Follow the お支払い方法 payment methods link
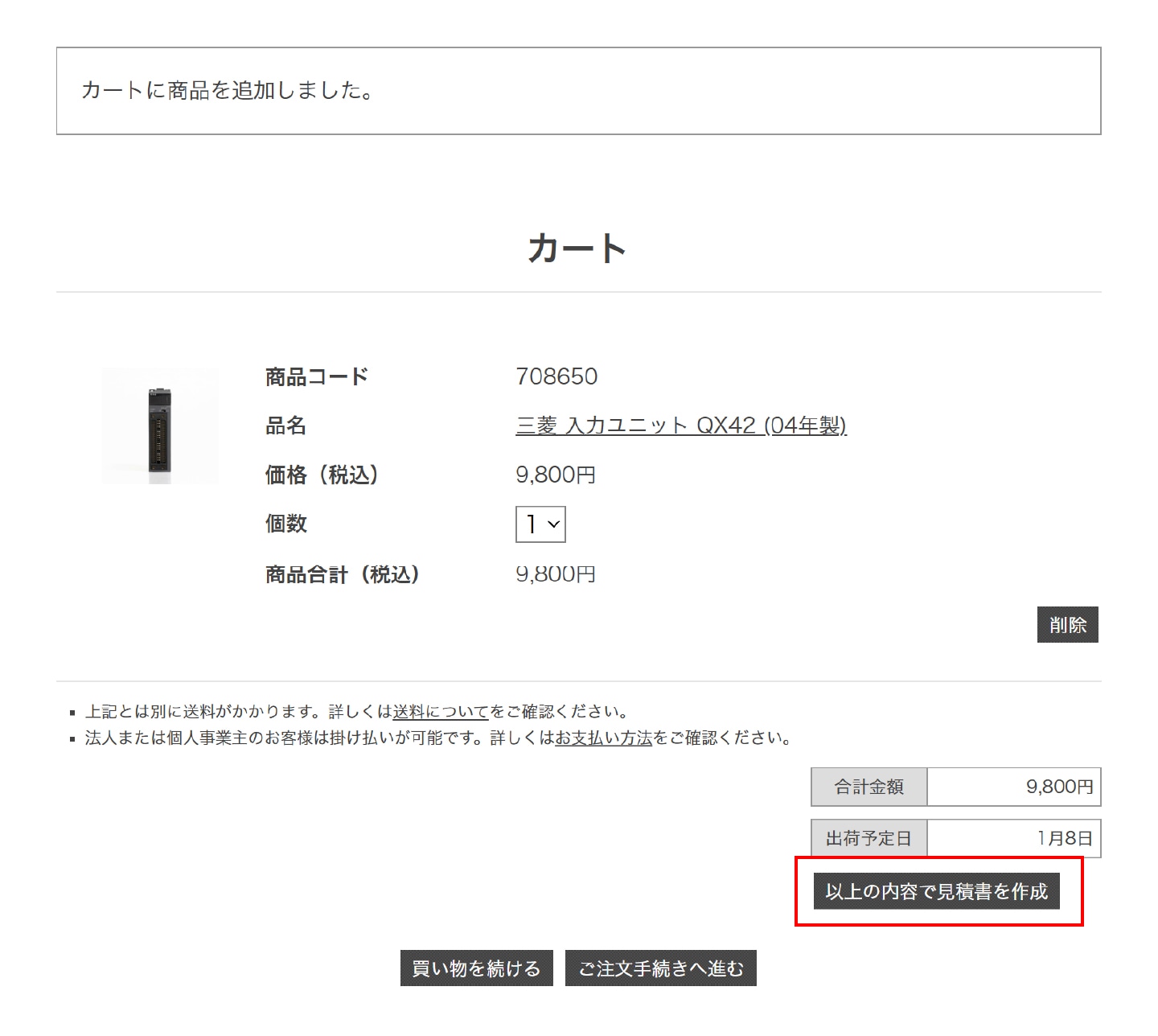Viewport: 1158px width, 1036px height. point(603,738)
